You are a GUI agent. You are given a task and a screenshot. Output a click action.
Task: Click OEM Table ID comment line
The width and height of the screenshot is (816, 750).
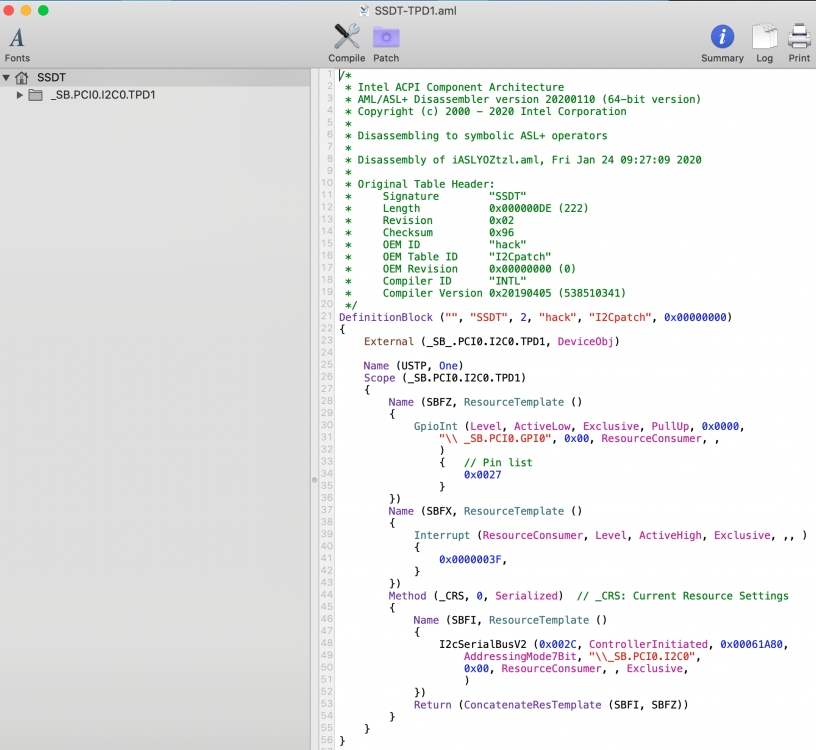448,257
